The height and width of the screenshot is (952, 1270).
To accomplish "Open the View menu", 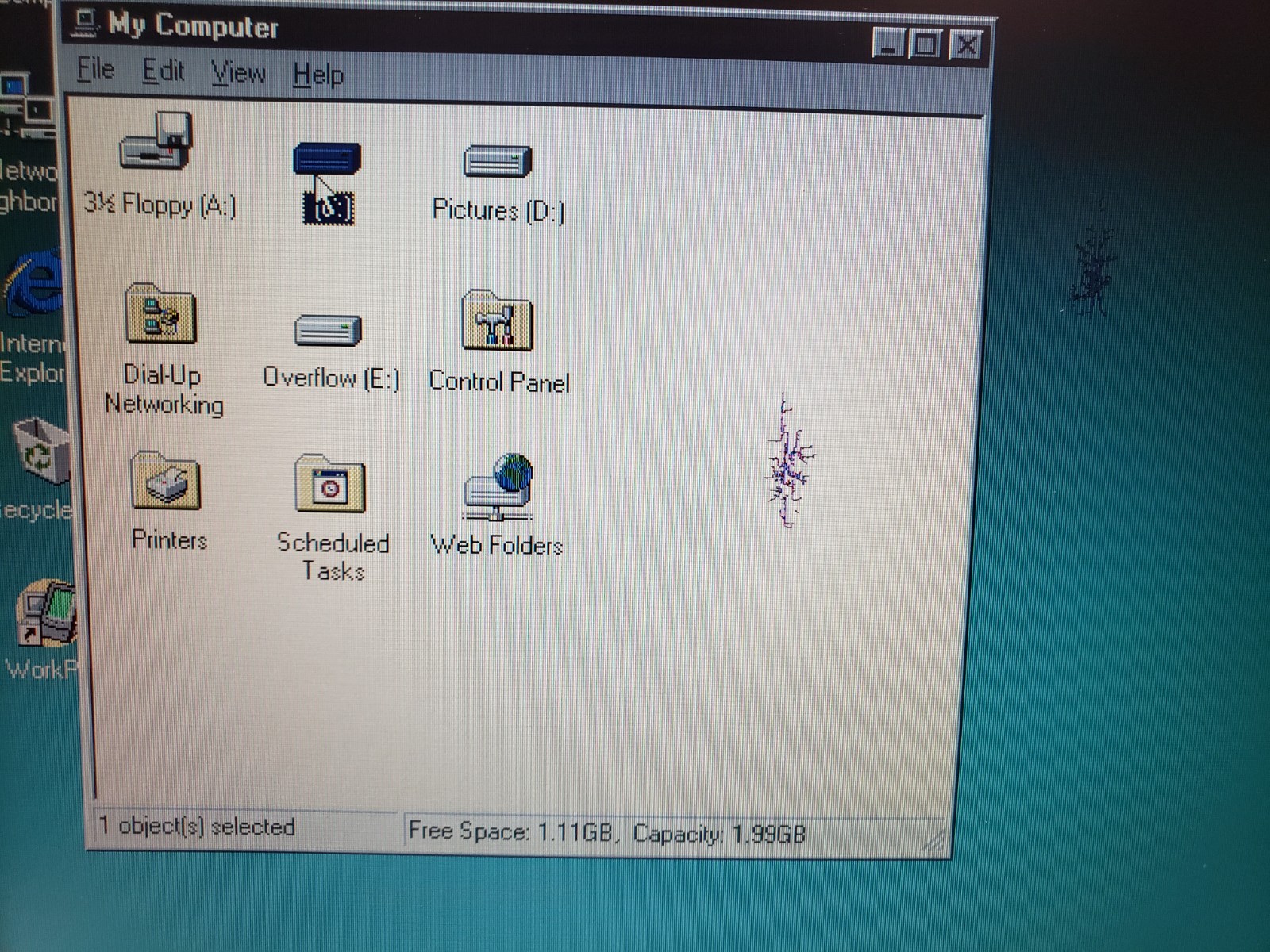I will (x=238, y=73).
